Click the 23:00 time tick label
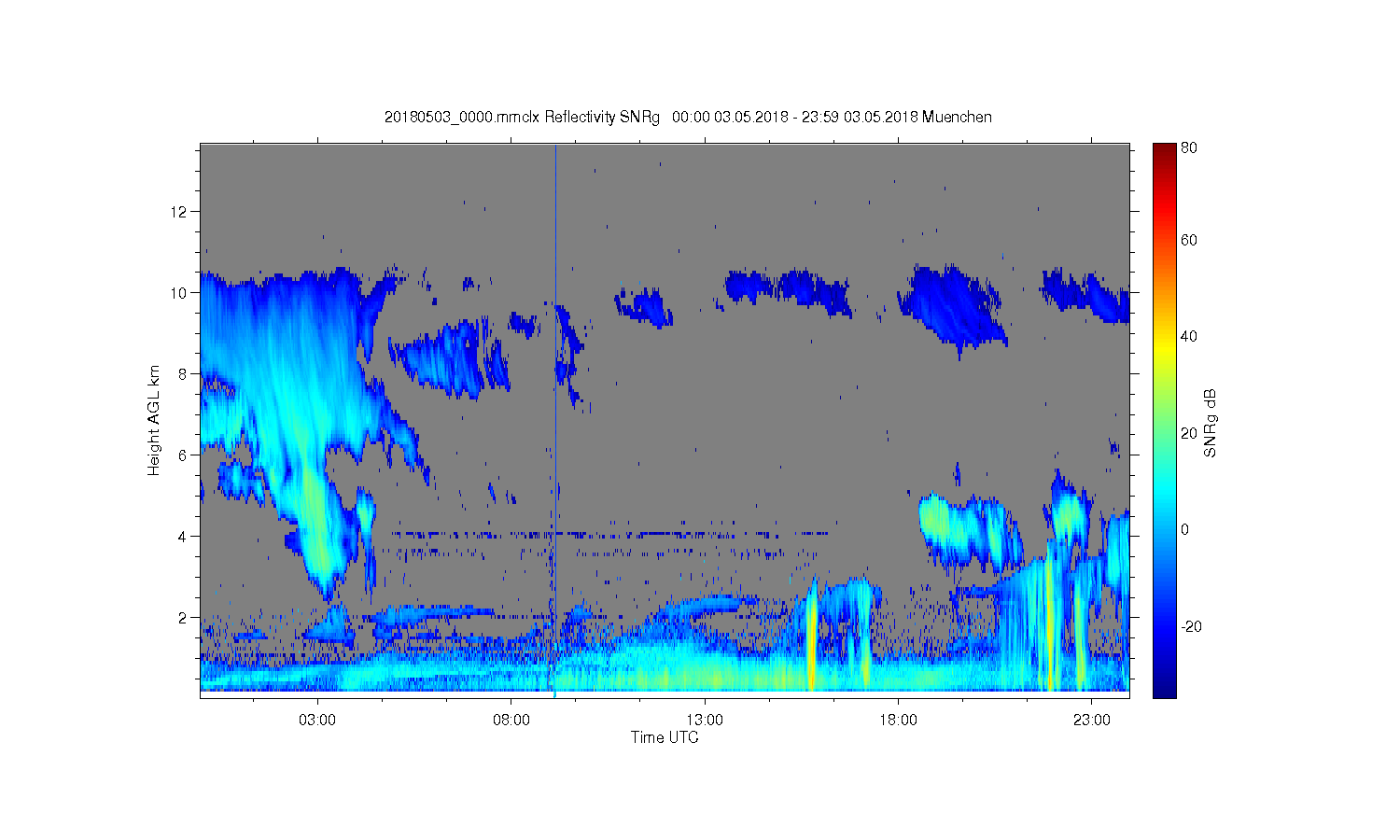 [1092, 721]
